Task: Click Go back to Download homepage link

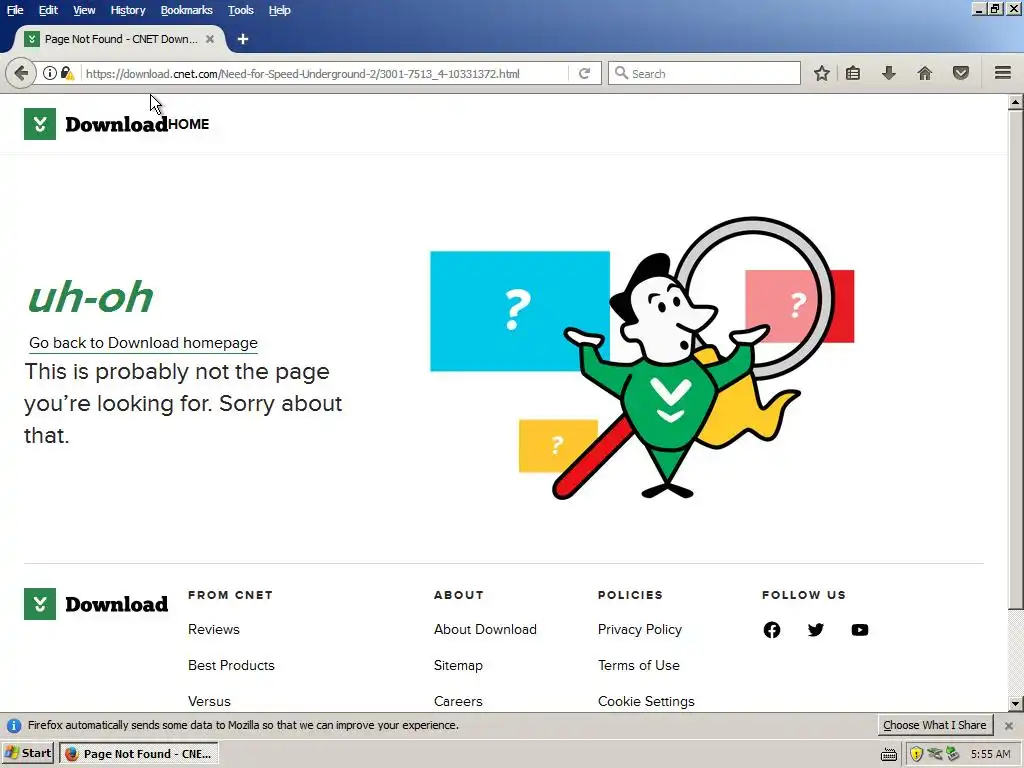Action: point(144,343)
